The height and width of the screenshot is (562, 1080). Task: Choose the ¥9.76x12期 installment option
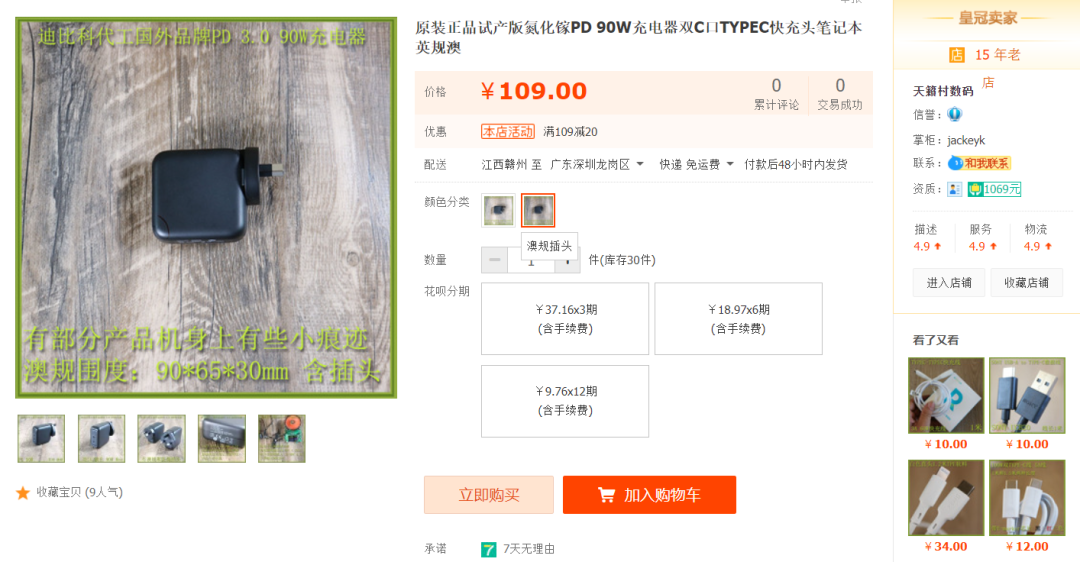[x=565, y=401]
